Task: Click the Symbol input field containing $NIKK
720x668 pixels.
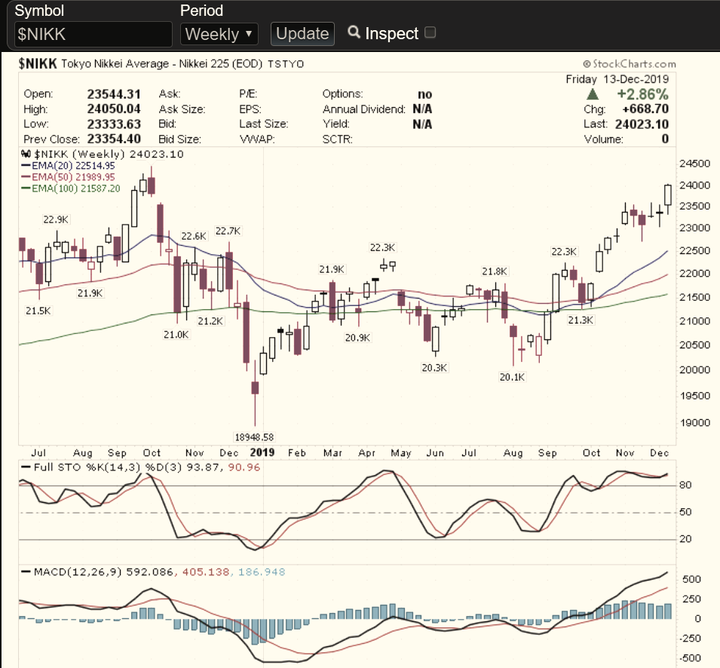Action: [x=93, y=34]
